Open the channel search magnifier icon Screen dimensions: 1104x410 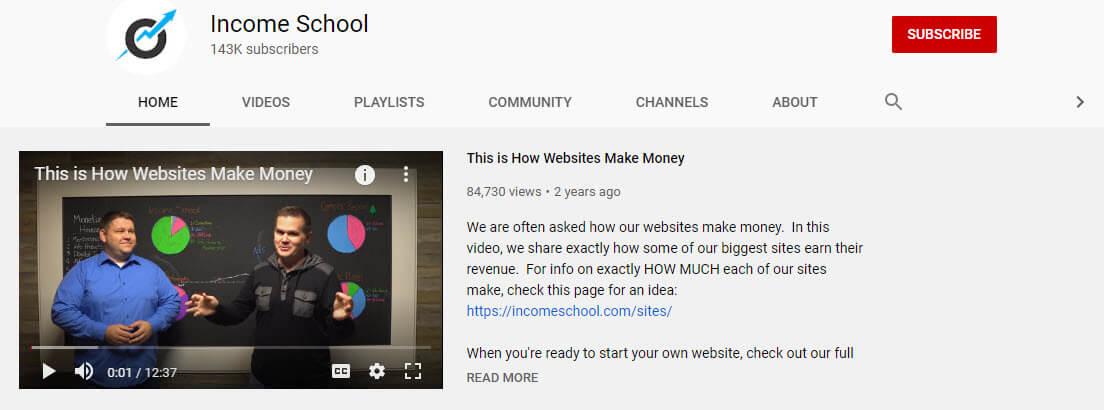point(893,102)
